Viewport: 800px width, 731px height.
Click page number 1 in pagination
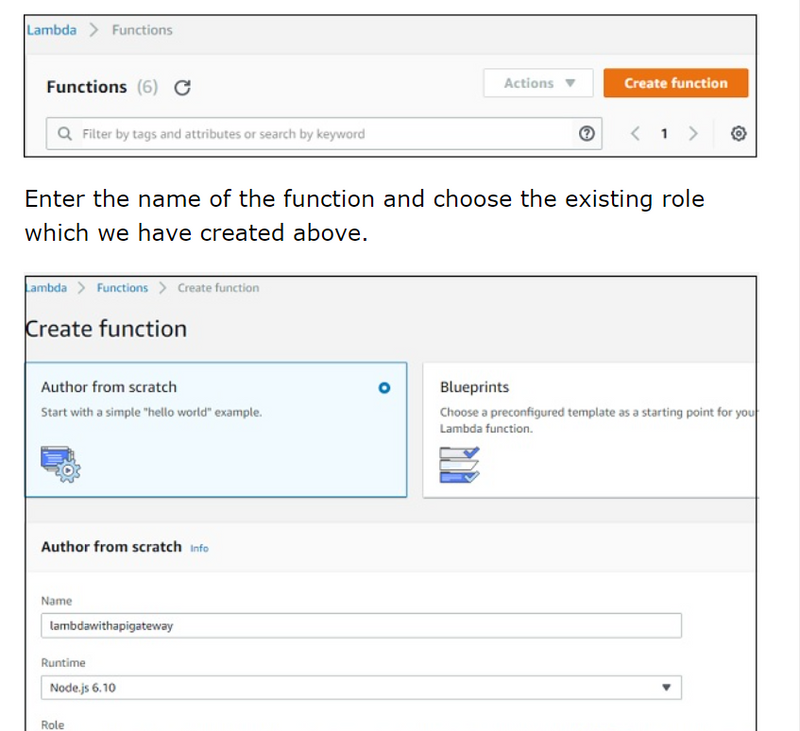click(x=664, y=134)
